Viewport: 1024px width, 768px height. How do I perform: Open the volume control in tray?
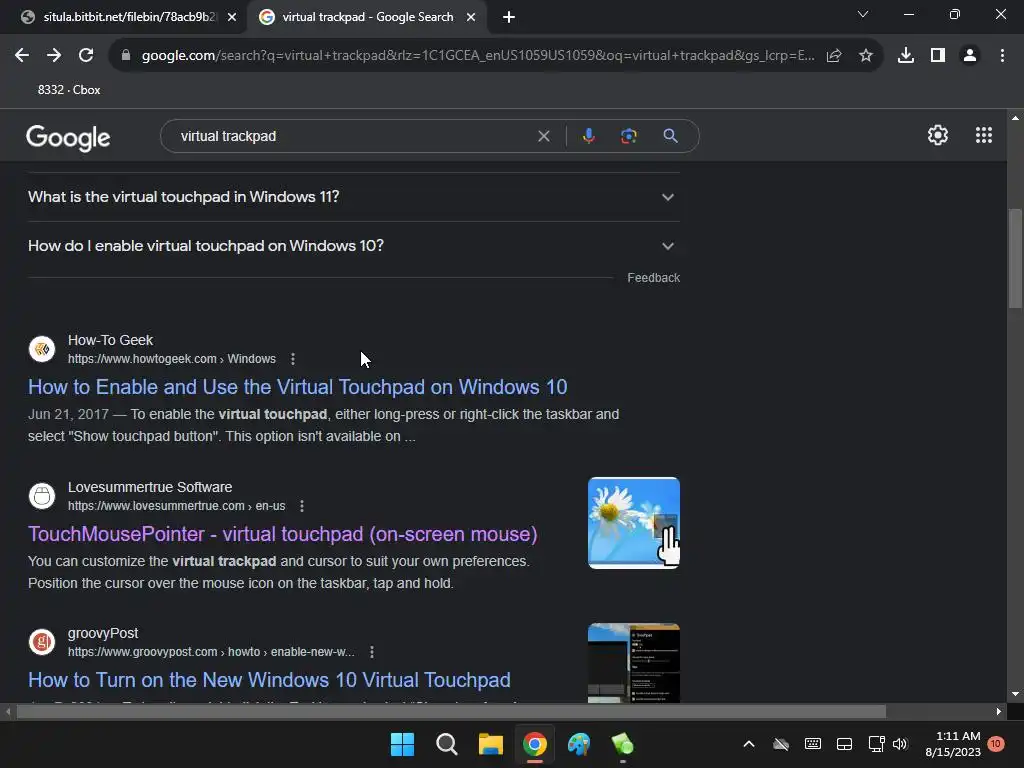(x=900, y=744)
